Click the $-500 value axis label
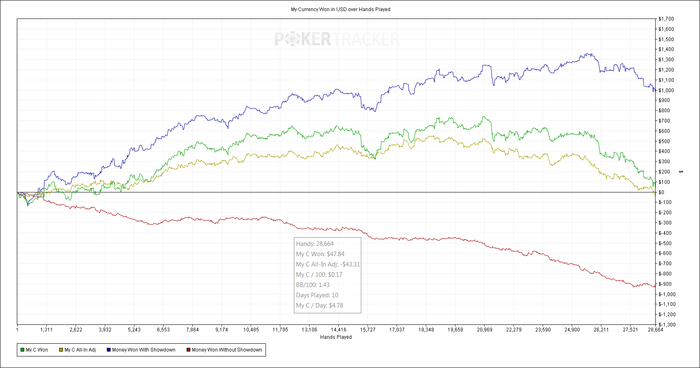The width and height of the screenshot is (700, 368). [x=665, y=243]
